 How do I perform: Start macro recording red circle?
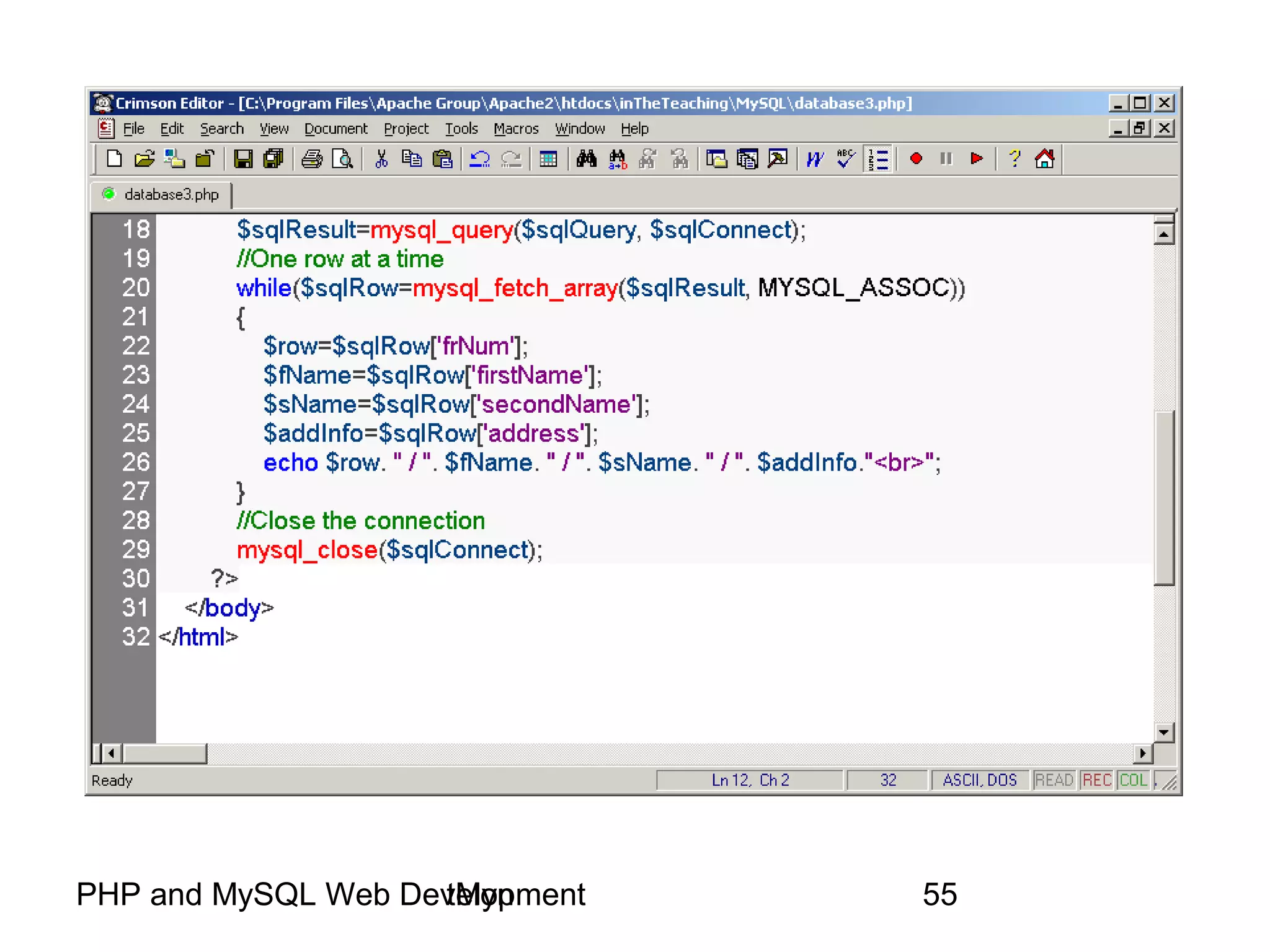[915, 159]
